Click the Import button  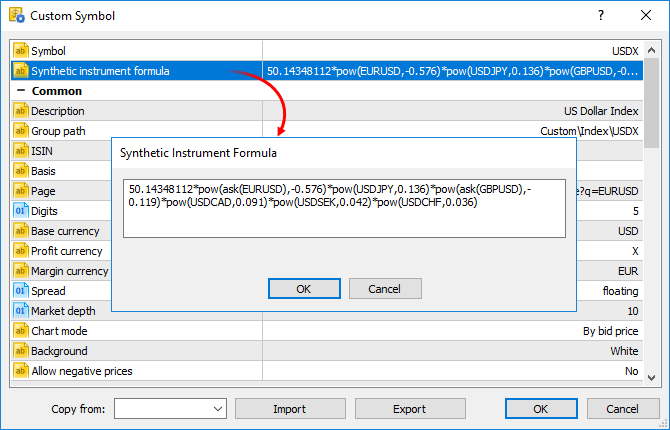(290, 409)
